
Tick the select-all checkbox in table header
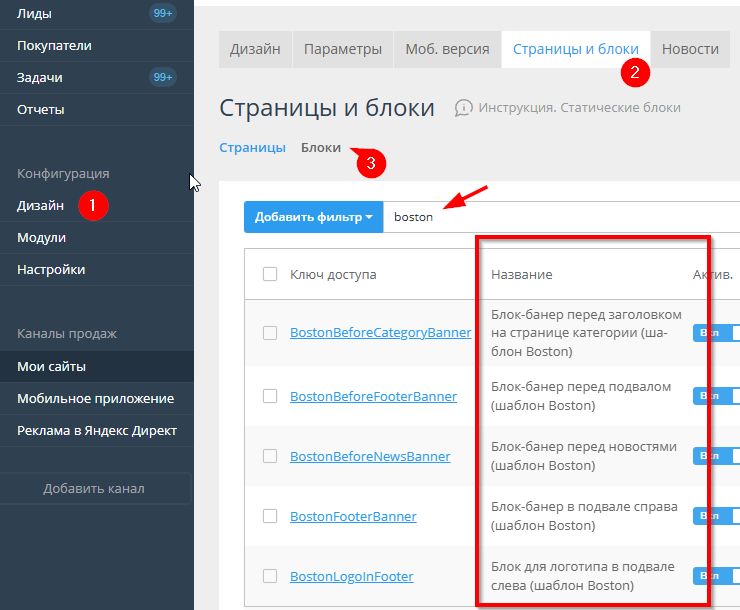[270, 274]
